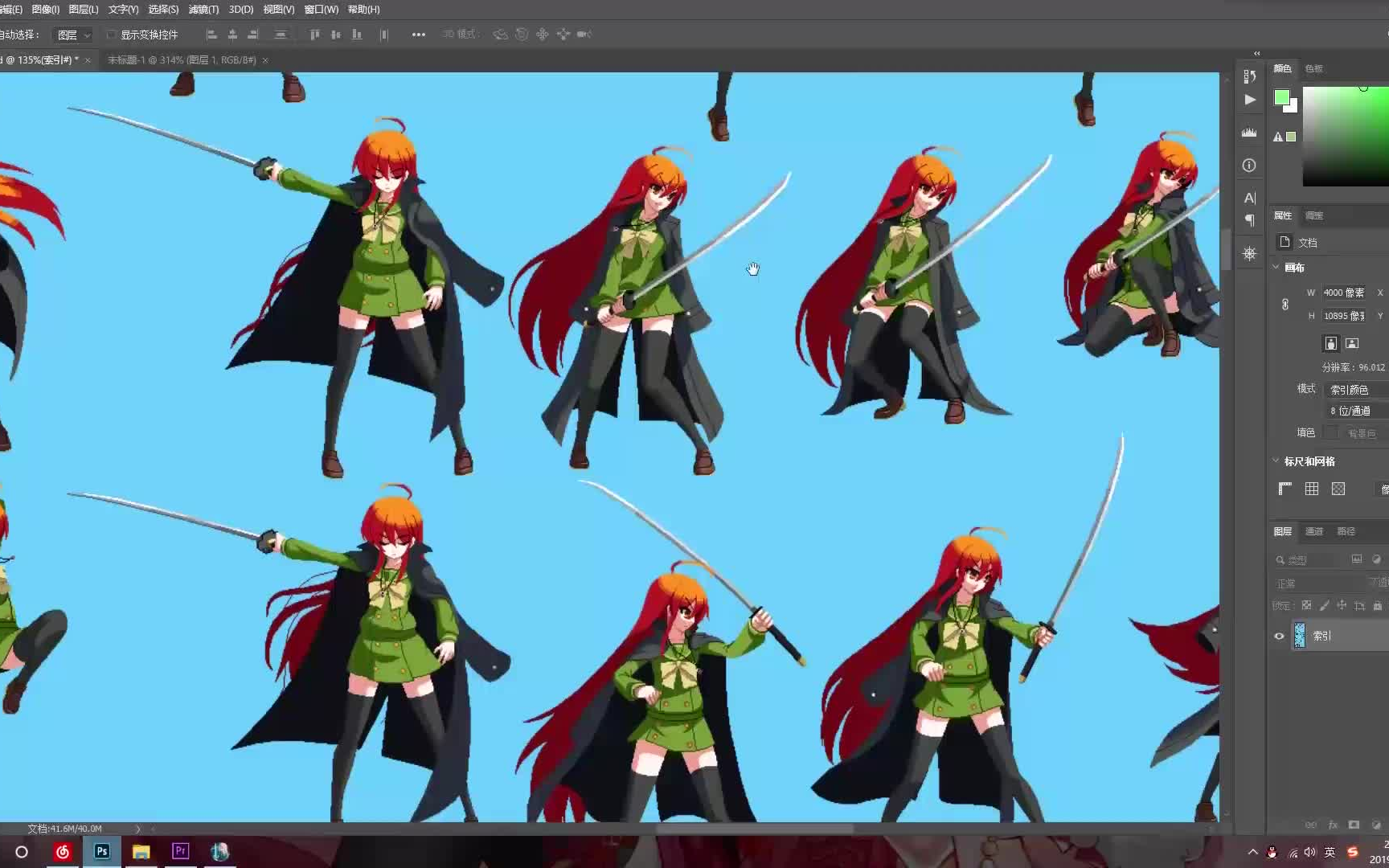The image size is (1389, 868).
Task: Toggle grid icon in Properties panel
Action: click(1312, 489)
